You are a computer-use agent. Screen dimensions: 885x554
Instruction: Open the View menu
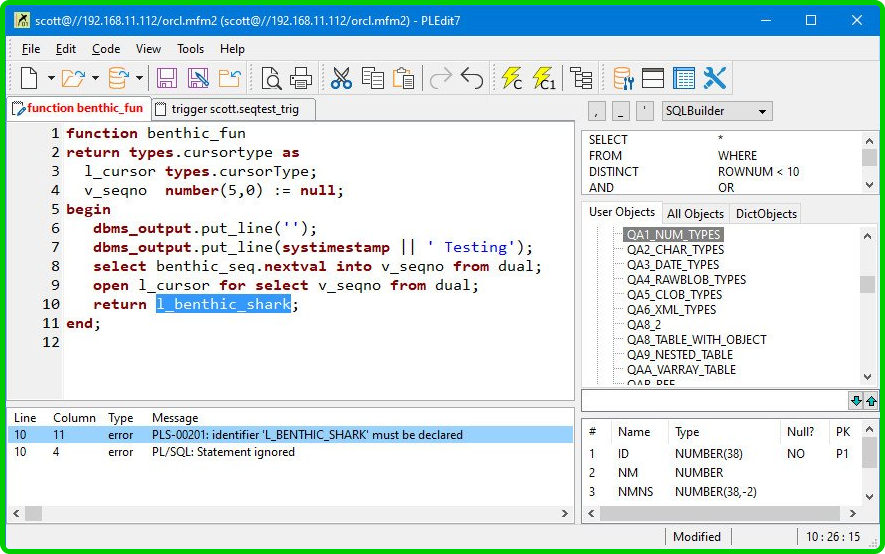(x=148, y=49)
